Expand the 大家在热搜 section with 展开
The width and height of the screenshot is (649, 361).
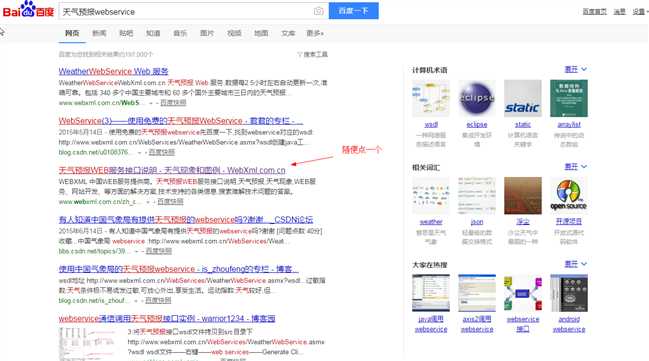576,264
